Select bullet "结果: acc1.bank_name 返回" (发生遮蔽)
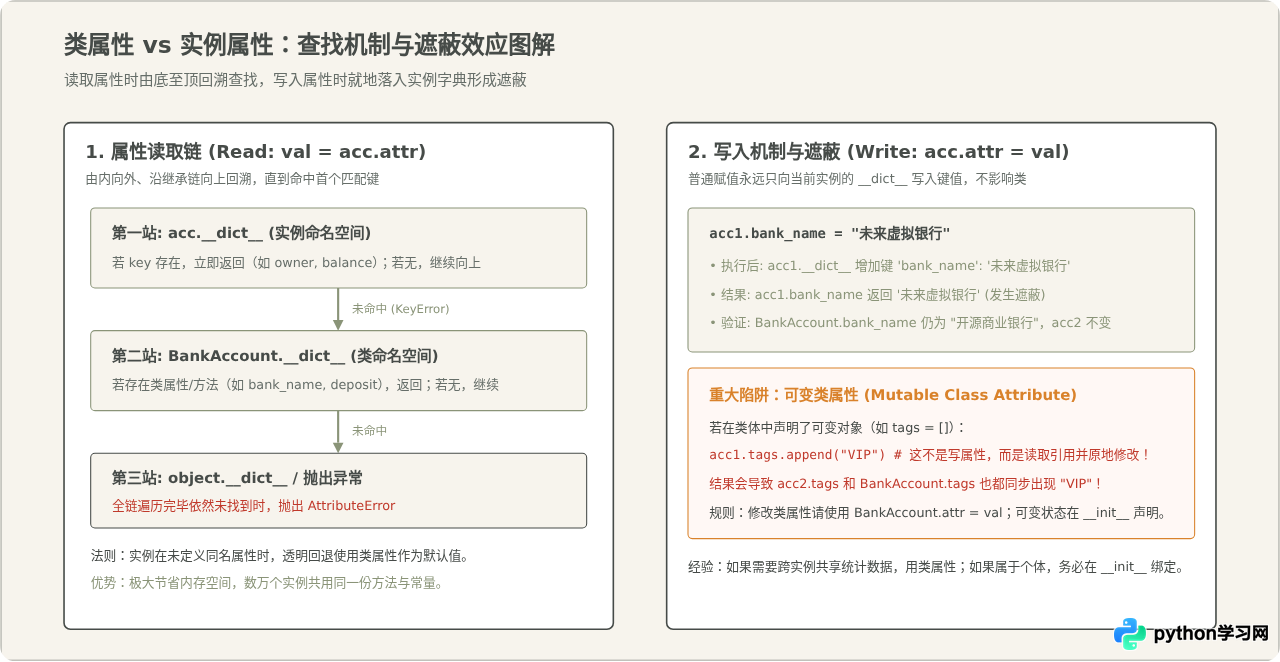1280x662 pixels. (878, 295)
